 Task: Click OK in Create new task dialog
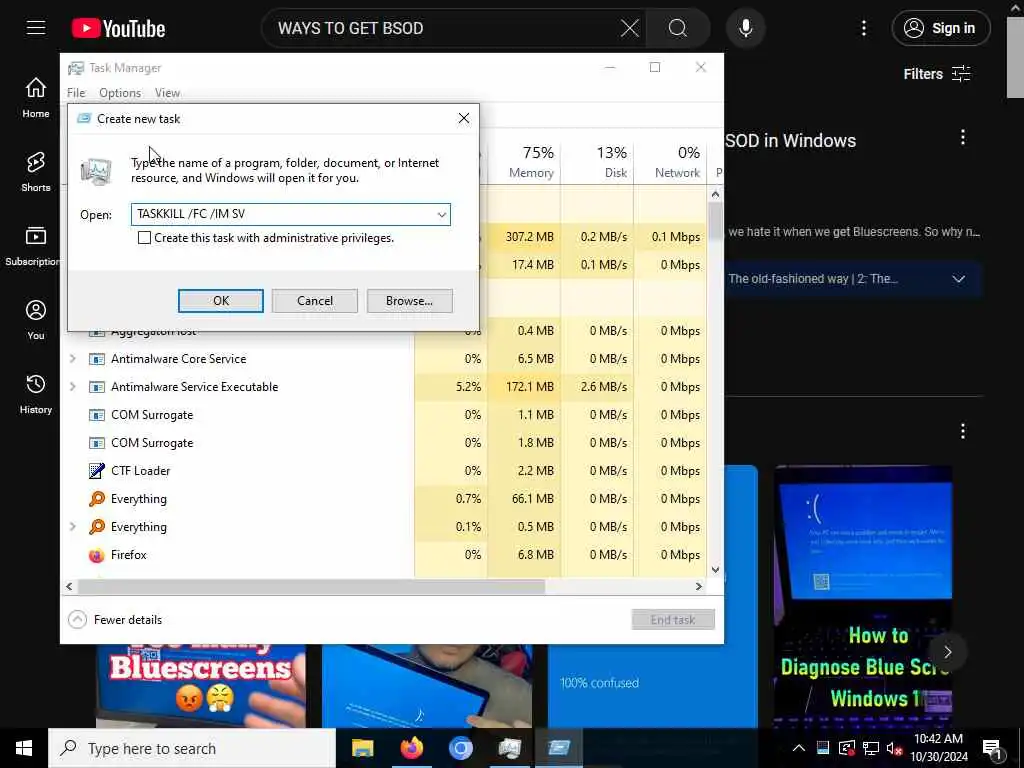point(221,300)
